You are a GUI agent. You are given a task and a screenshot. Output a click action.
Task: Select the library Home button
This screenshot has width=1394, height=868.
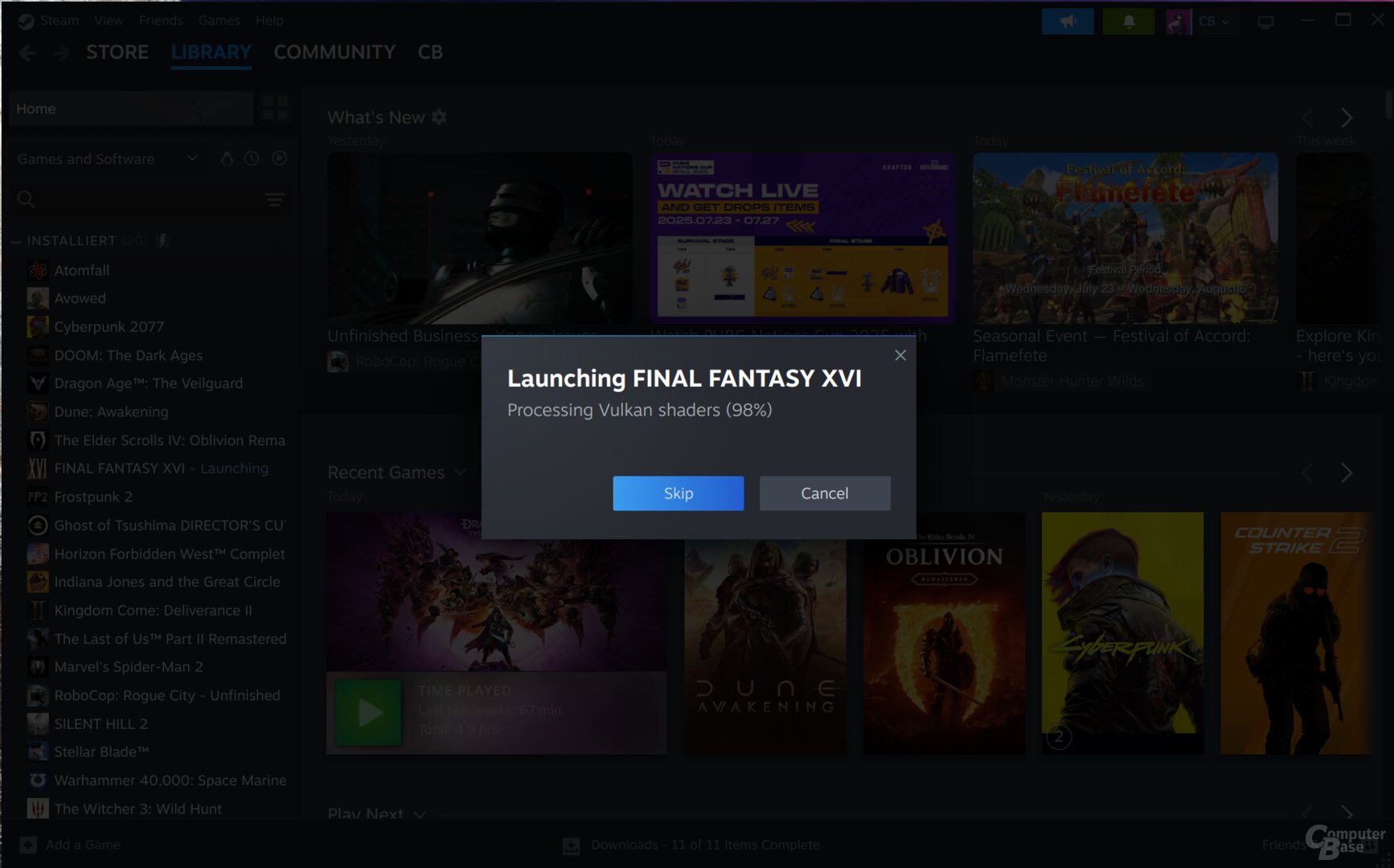click(131, 108)
